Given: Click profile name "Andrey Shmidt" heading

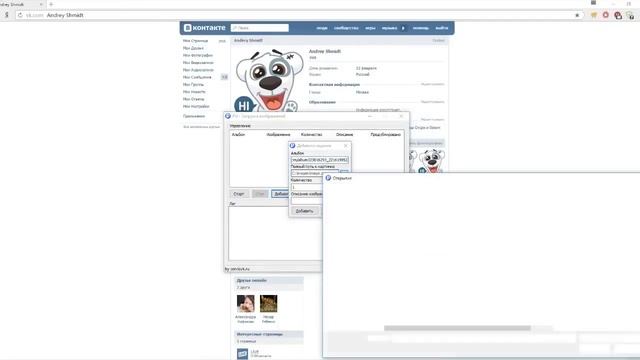Looking at the screenshot, I should [325, 51].
